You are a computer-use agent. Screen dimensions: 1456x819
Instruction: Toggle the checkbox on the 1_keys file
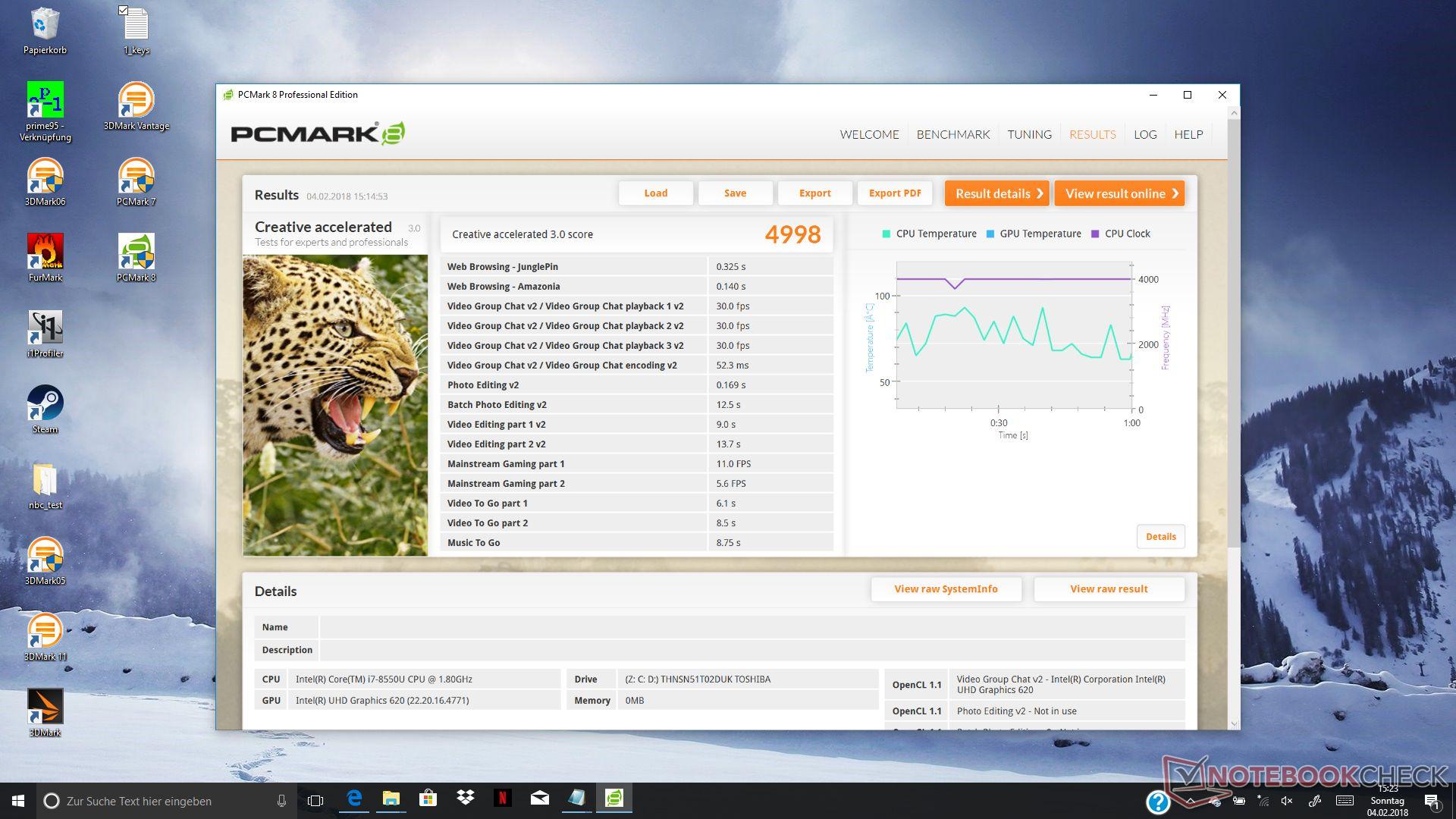(x=124, y=11)
